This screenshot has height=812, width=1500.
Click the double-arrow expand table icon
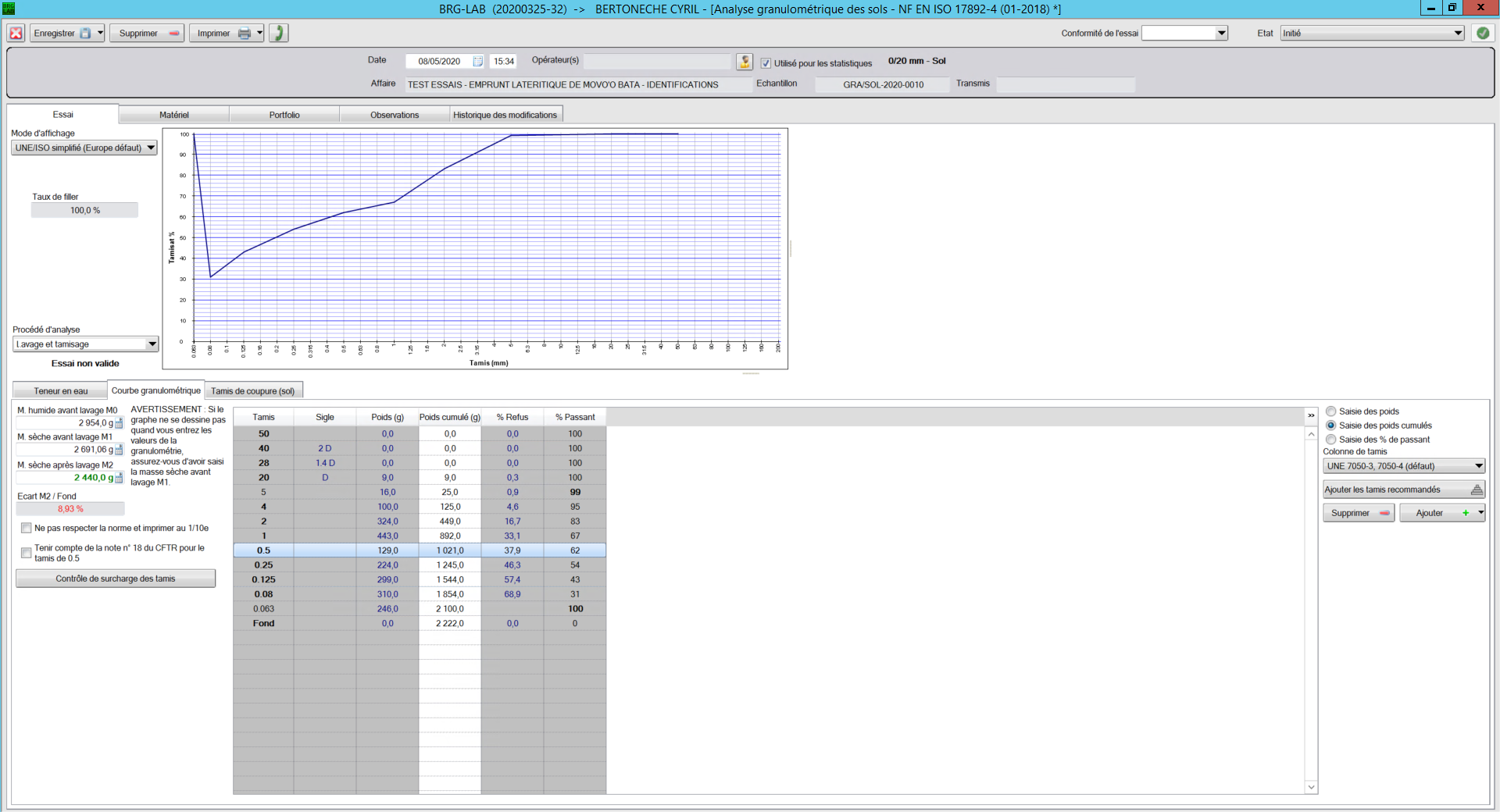[1311, 416]
